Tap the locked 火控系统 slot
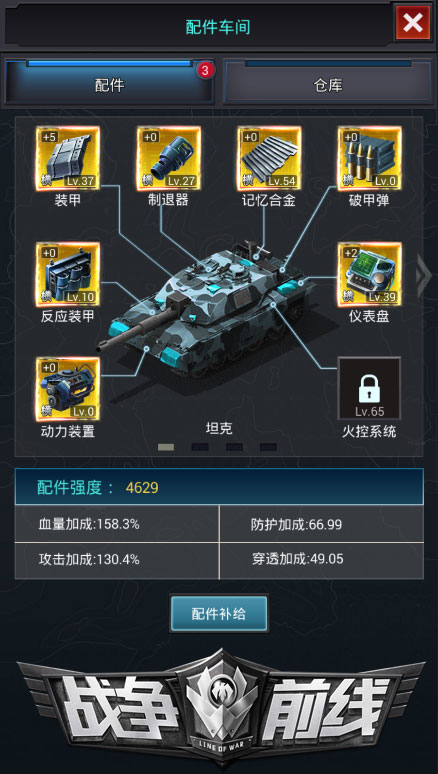The image size is (438, 774). coord(369,388)
